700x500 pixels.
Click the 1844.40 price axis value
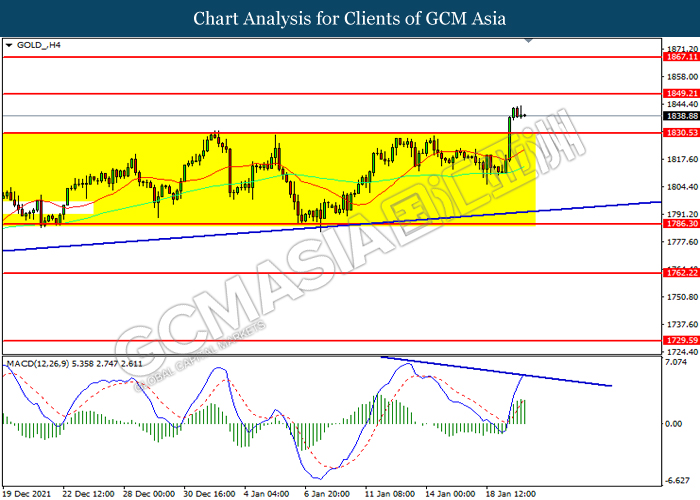tap(682, 104)
